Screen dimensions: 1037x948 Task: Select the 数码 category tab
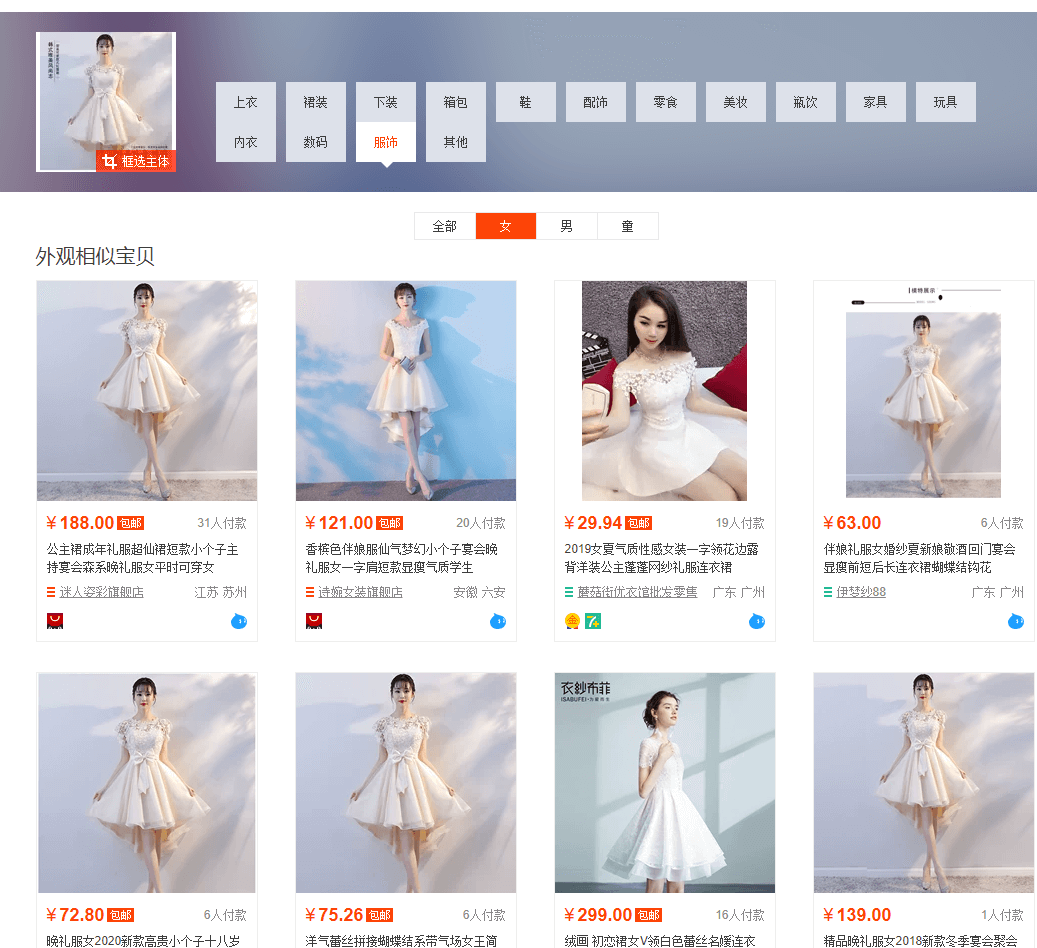315,142
